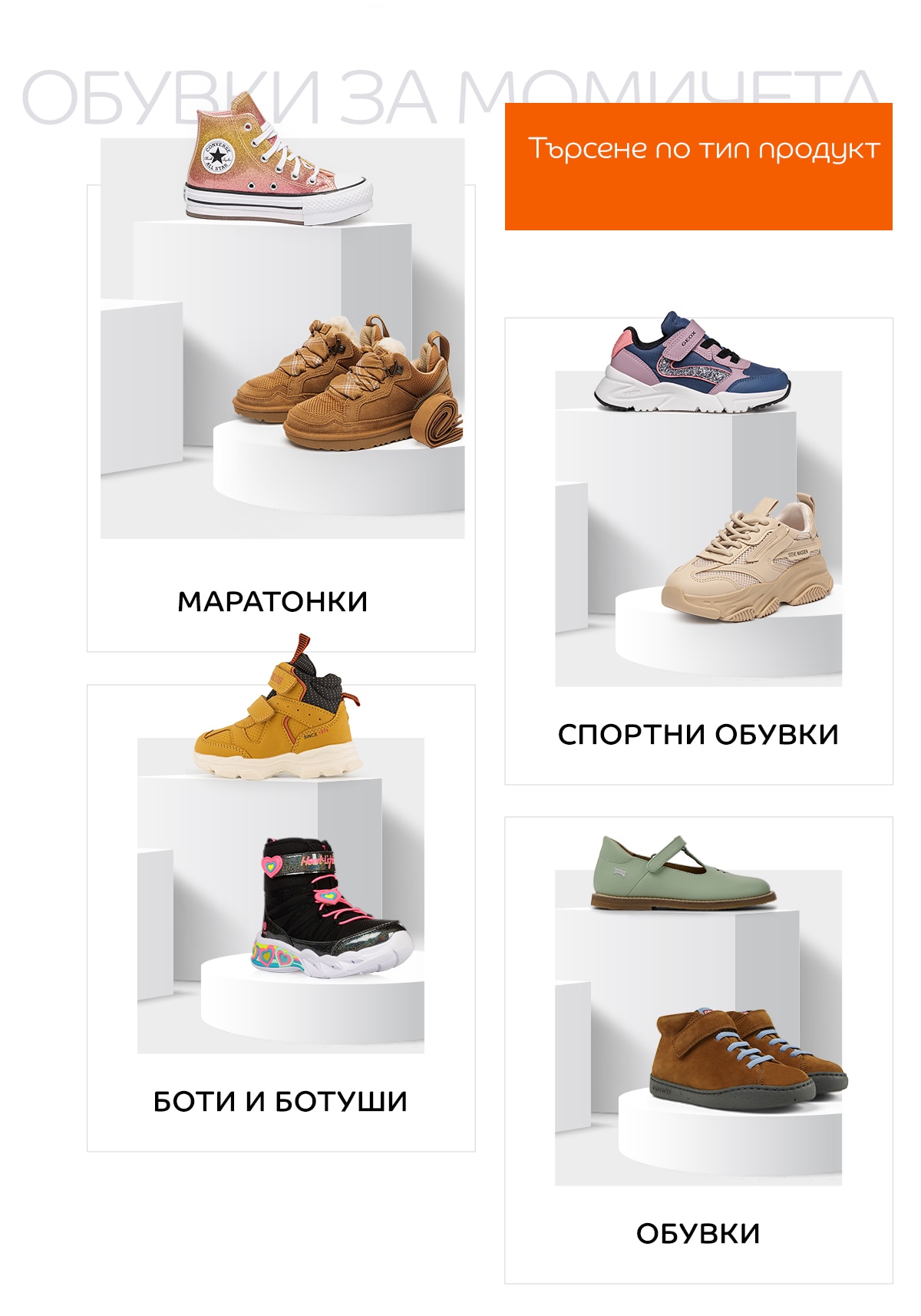Choose the brown suede shoes with blue laces
921x1316 pixels.
(748, 1056)
